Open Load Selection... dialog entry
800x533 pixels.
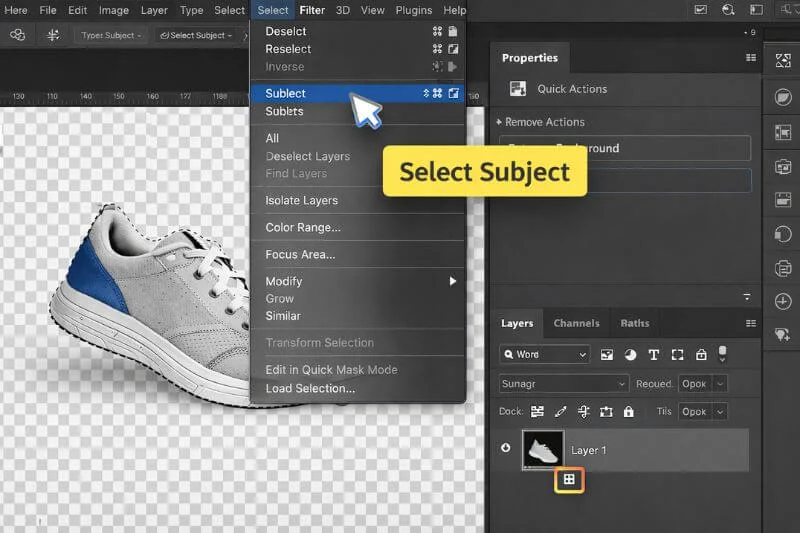coord(358,389)
